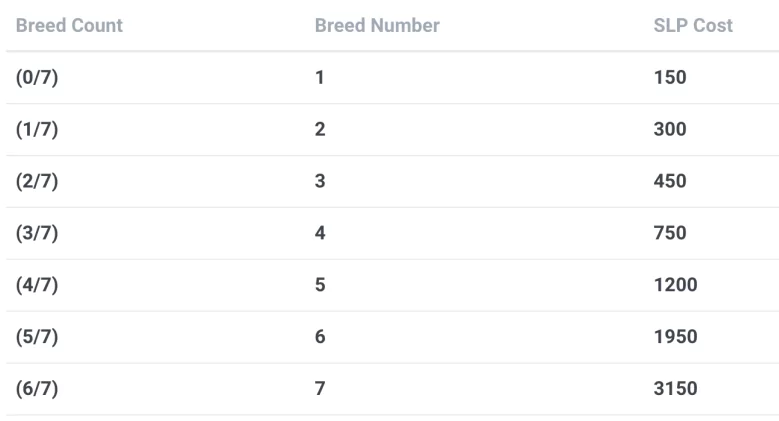Select breed number 7 cell
Viewport: 779px width, 421px height.
pos(320,389)
